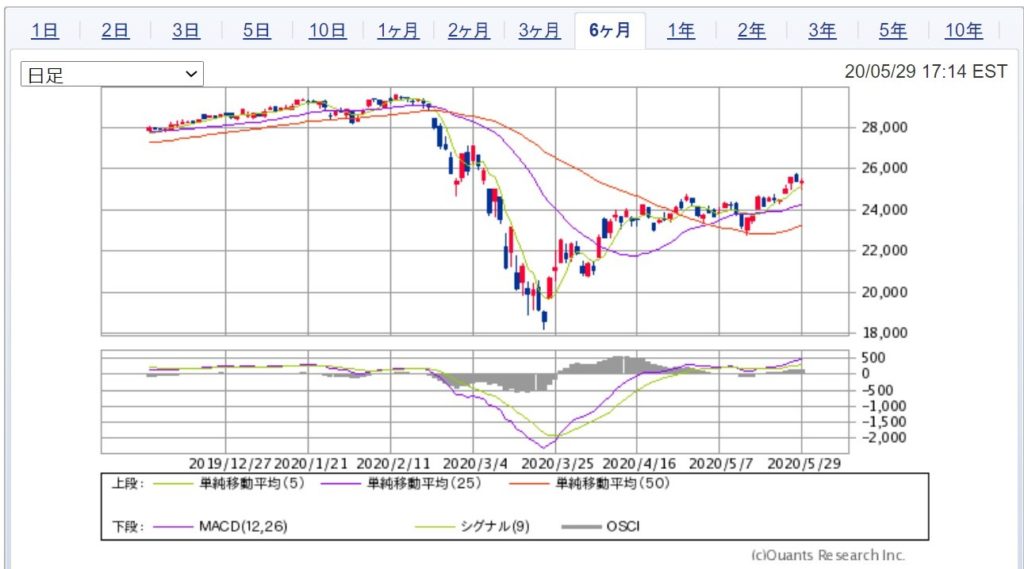The height and width of the screenshot is (569, 1024).
Task: Open the 2ヶ月 chart tab
Action: point(469,31)
